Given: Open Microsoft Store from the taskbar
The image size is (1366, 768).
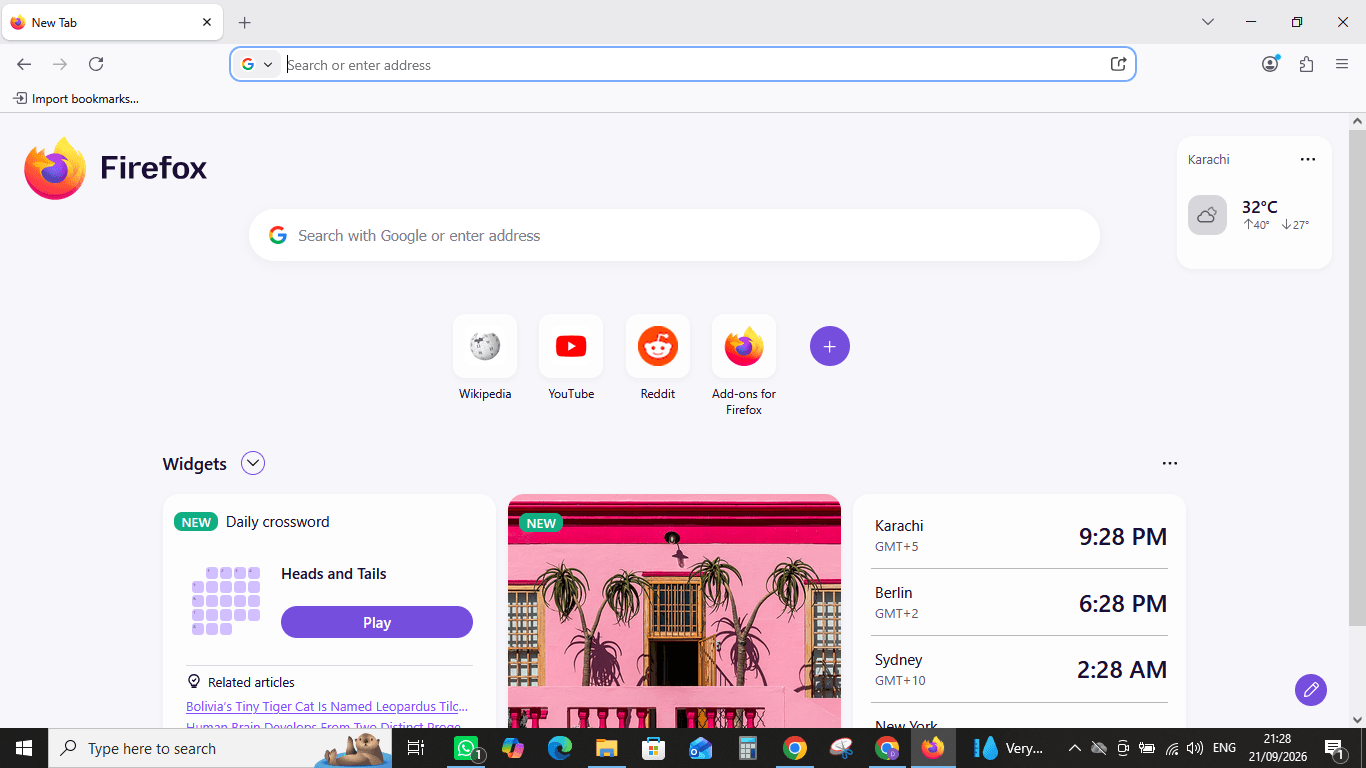Looking at the screenshot, I should point(654,748).
